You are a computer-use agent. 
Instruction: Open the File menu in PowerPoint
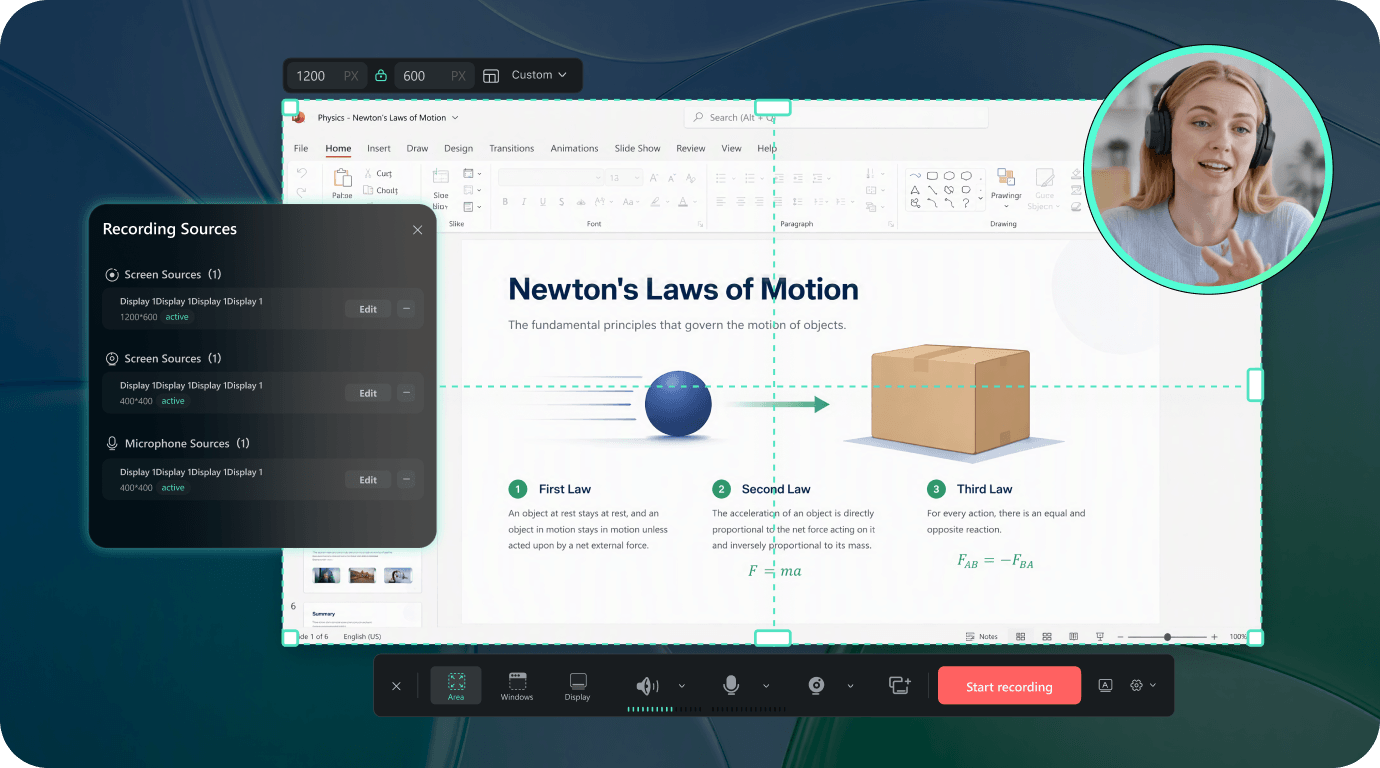coord(301,148)
